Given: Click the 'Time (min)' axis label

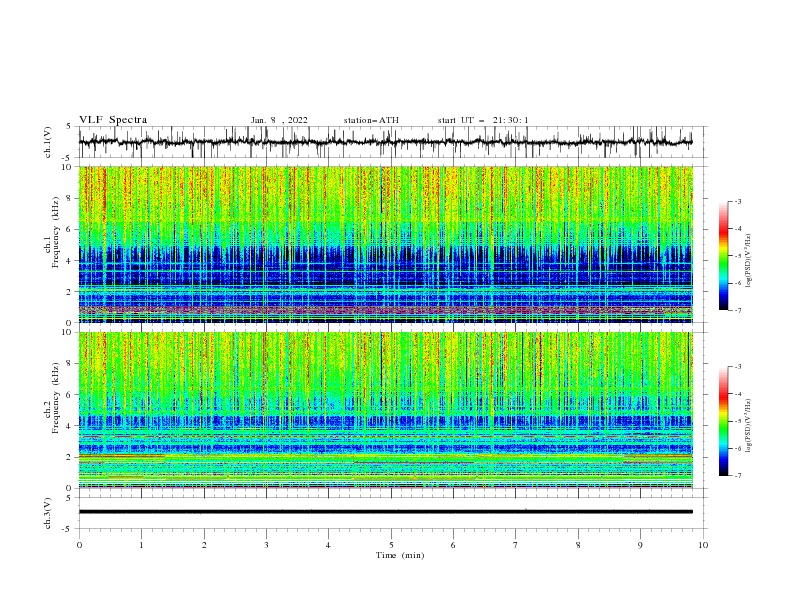Looking at the screenshot, I should (400, 555).
